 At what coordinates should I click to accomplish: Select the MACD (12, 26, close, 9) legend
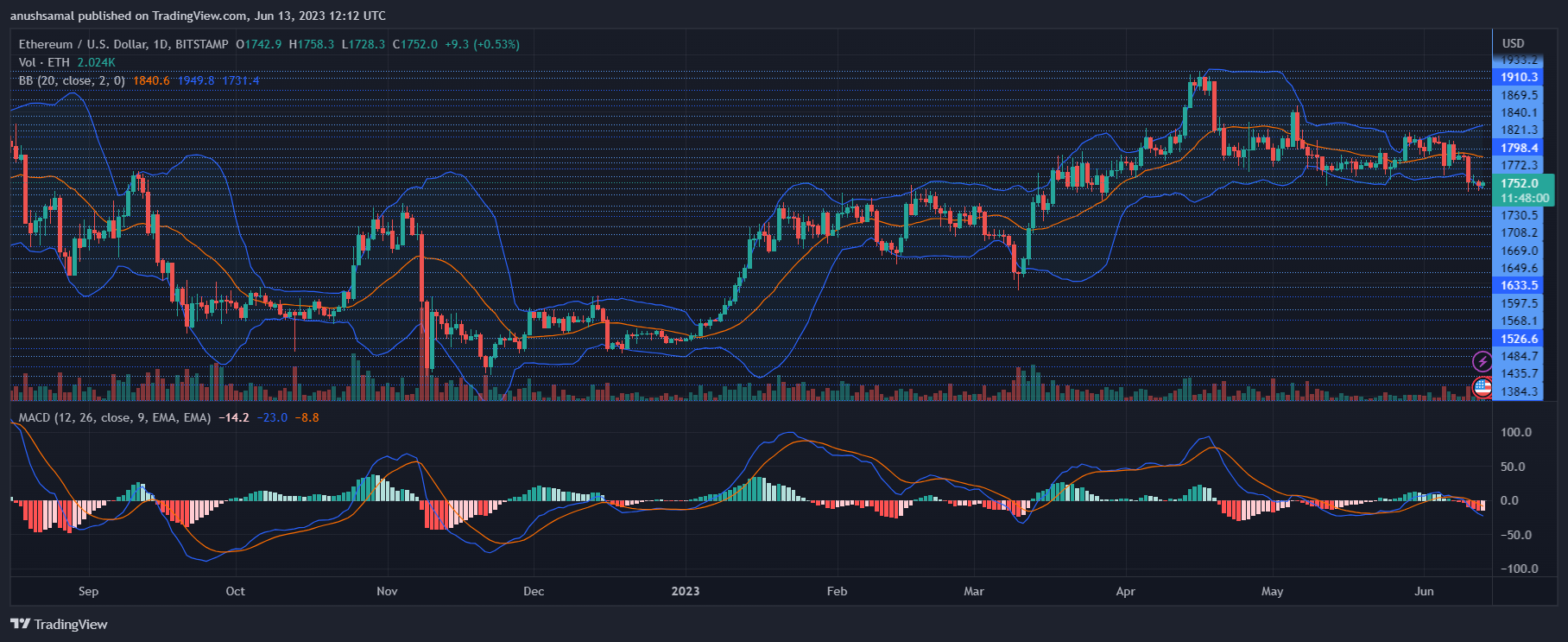pos(115,417)
